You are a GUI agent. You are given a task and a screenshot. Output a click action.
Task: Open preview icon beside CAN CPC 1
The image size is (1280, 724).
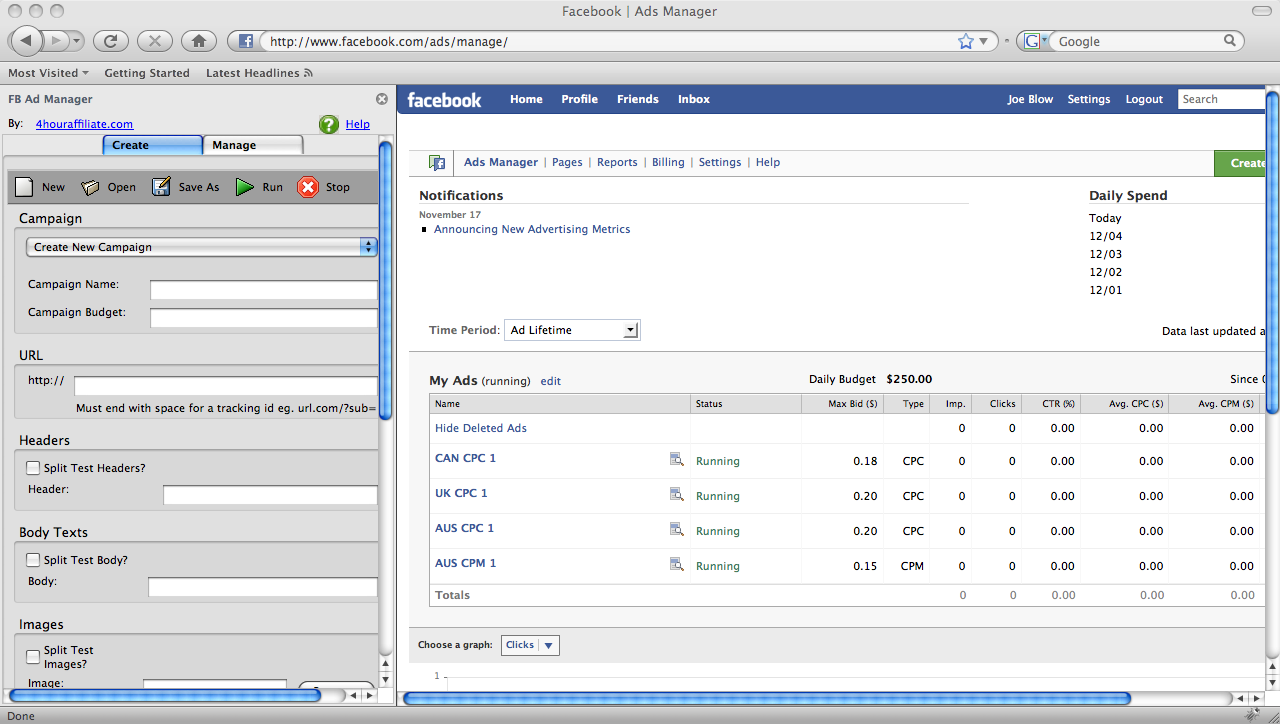(x=677, y=460)
